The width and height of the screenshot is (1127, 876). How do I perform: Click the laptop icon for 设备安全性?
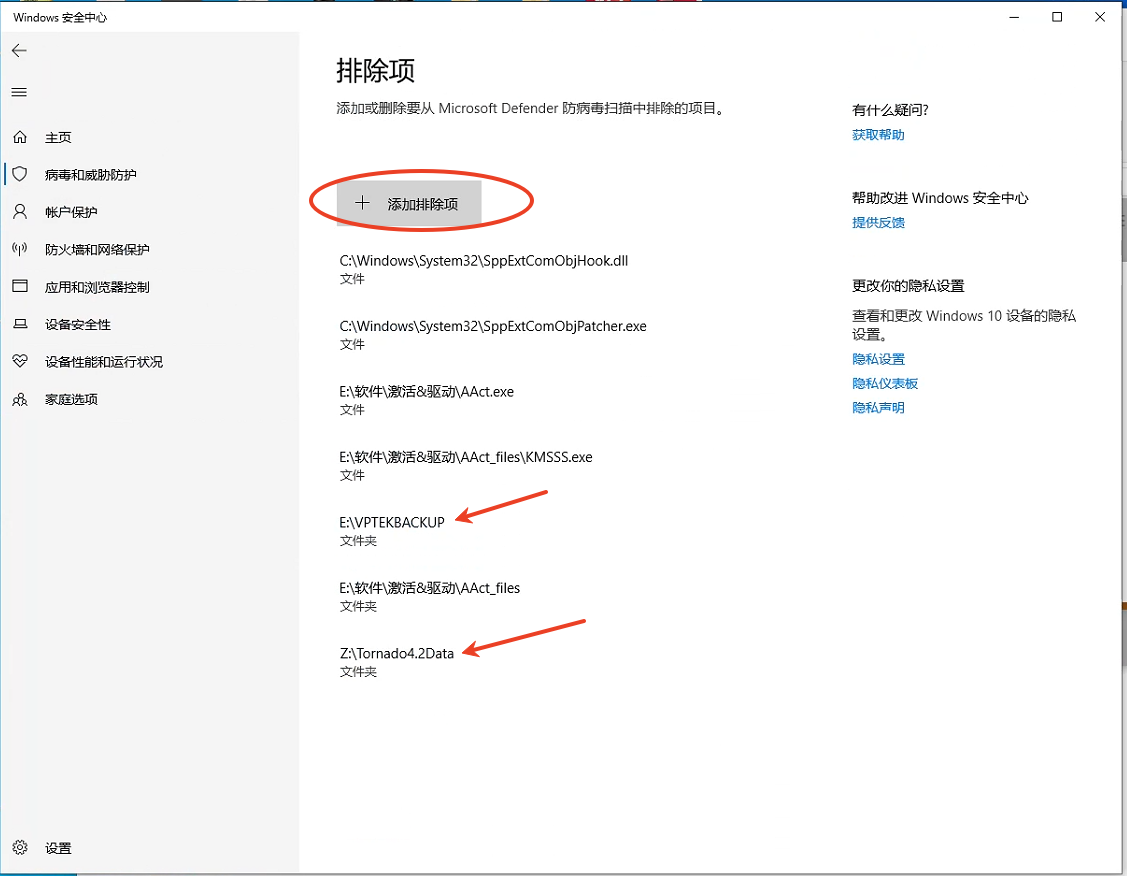pos(20,324)
